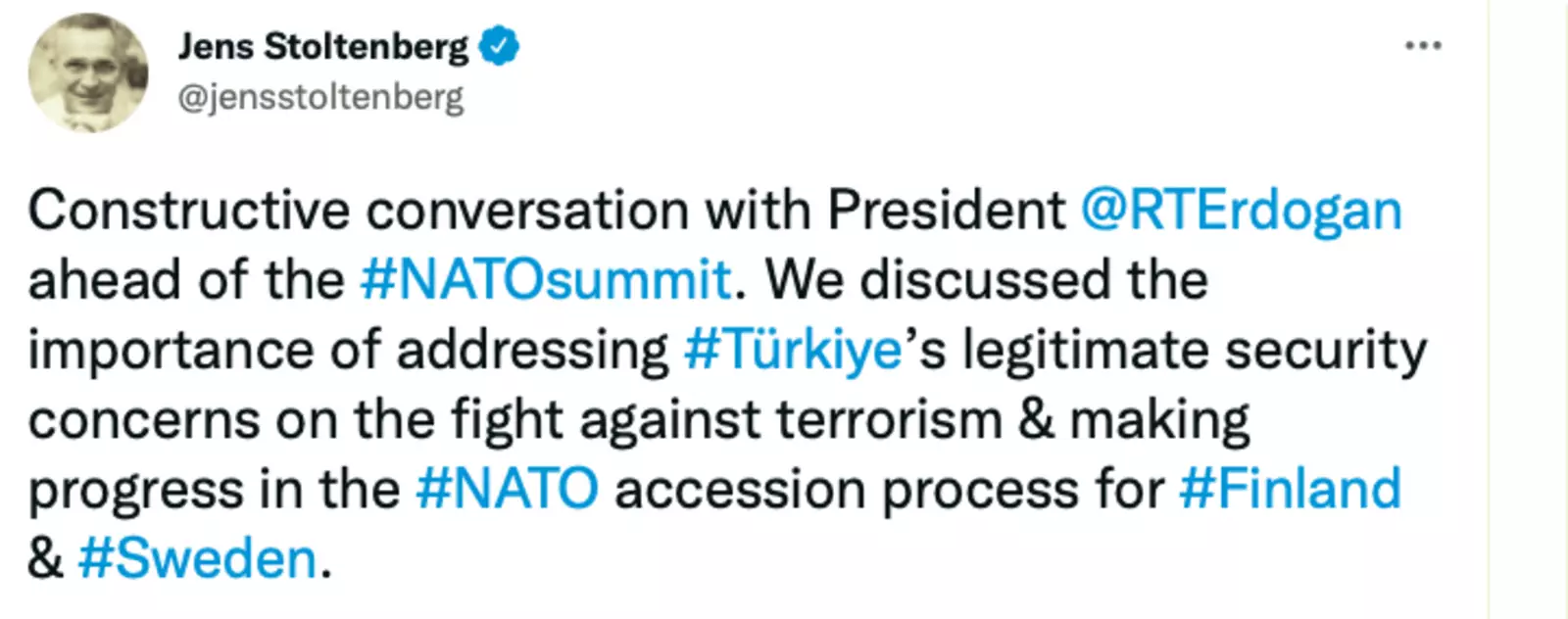Click the Jens Stoltenberg display name

(x=323, y=46)
